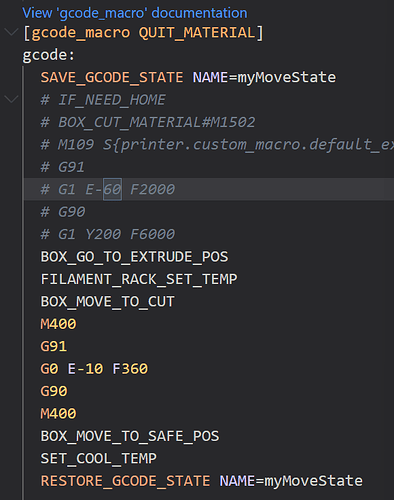Click the first M400 line after BOX_MOVE_TO_CUT

coord(58,324)
